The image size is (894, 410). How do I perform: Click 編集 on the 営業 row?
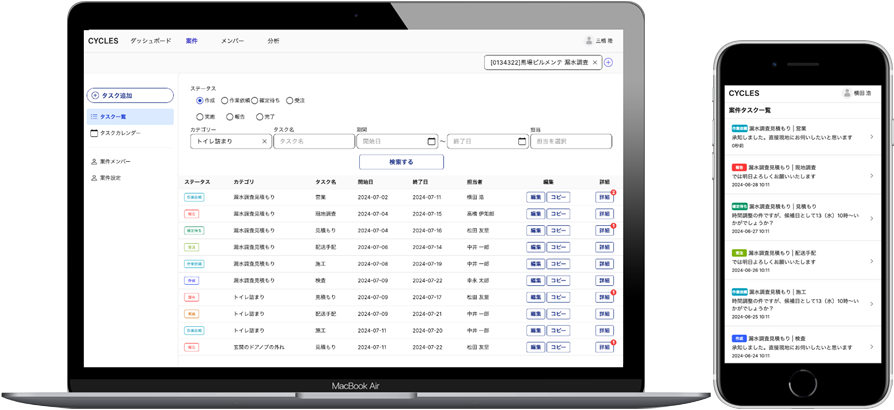[x=535, y=197]
